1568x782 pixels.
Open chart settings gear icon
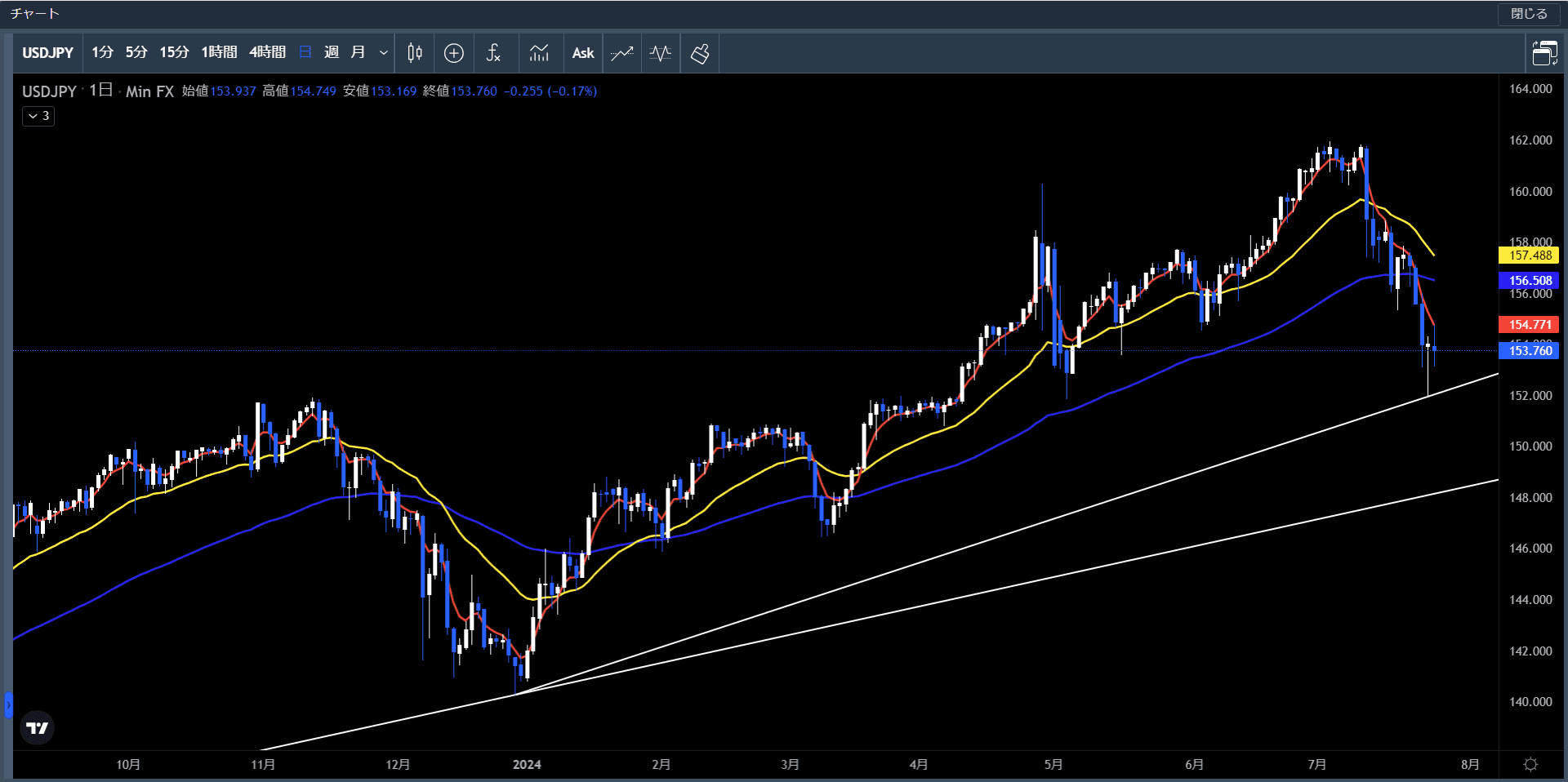point(1531,764)
